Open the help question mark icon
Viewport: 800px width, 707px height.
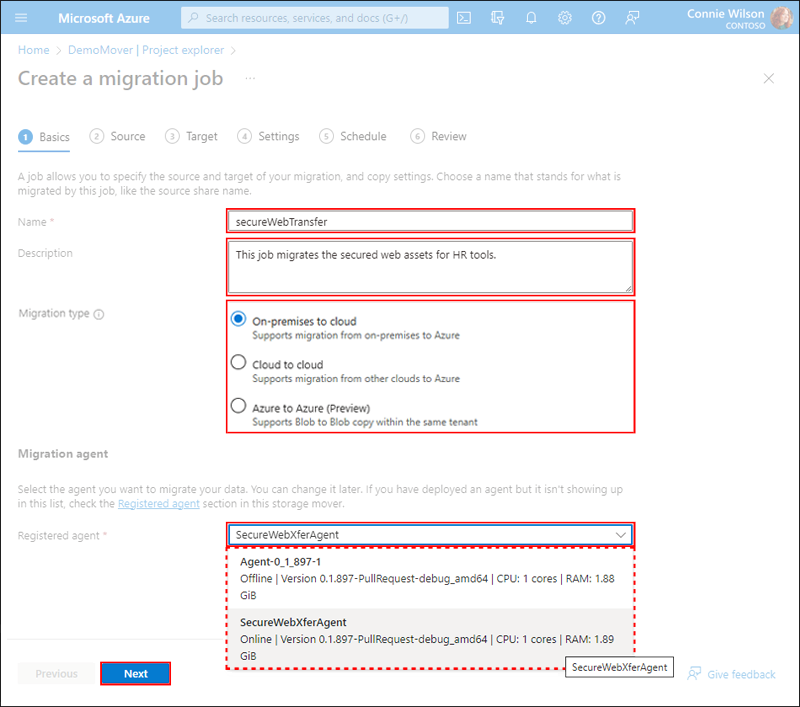[x=598, y=18]
